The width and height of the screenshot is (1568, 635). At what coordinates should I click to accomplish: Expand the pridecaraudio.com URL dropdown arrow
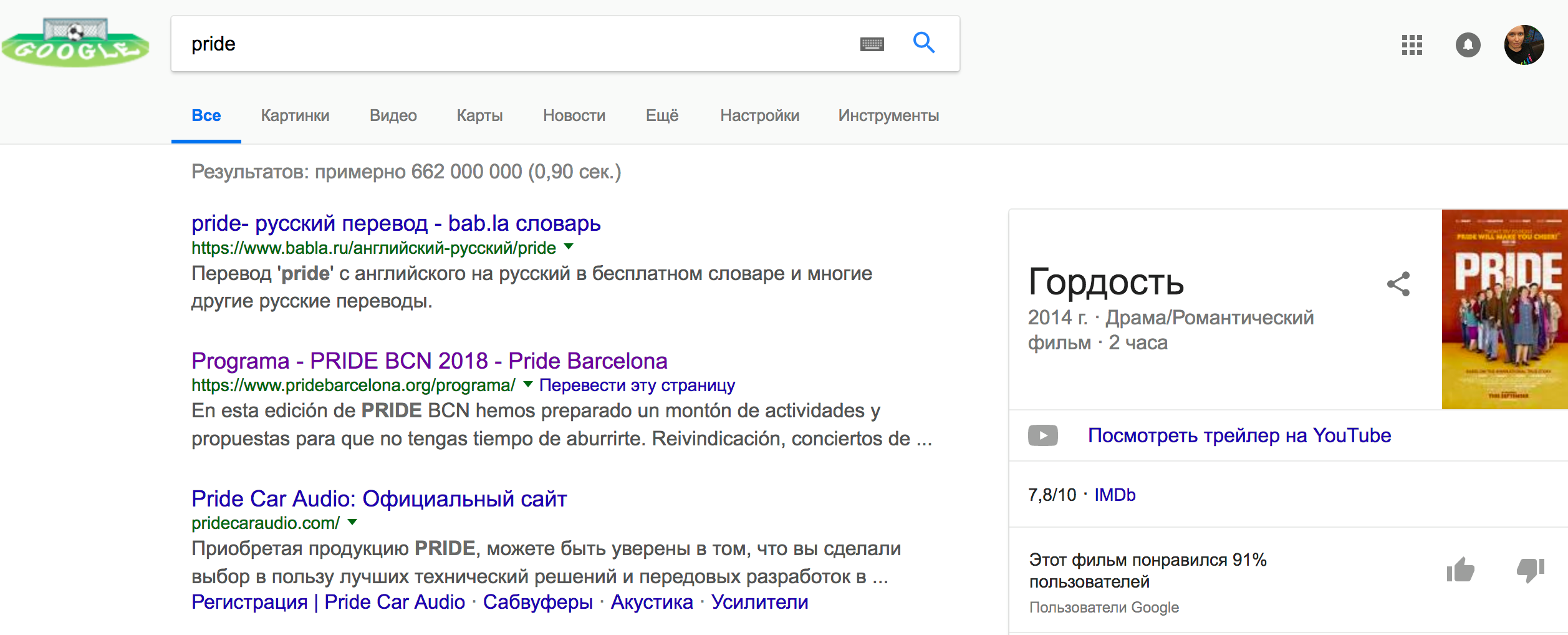[352, 522]
